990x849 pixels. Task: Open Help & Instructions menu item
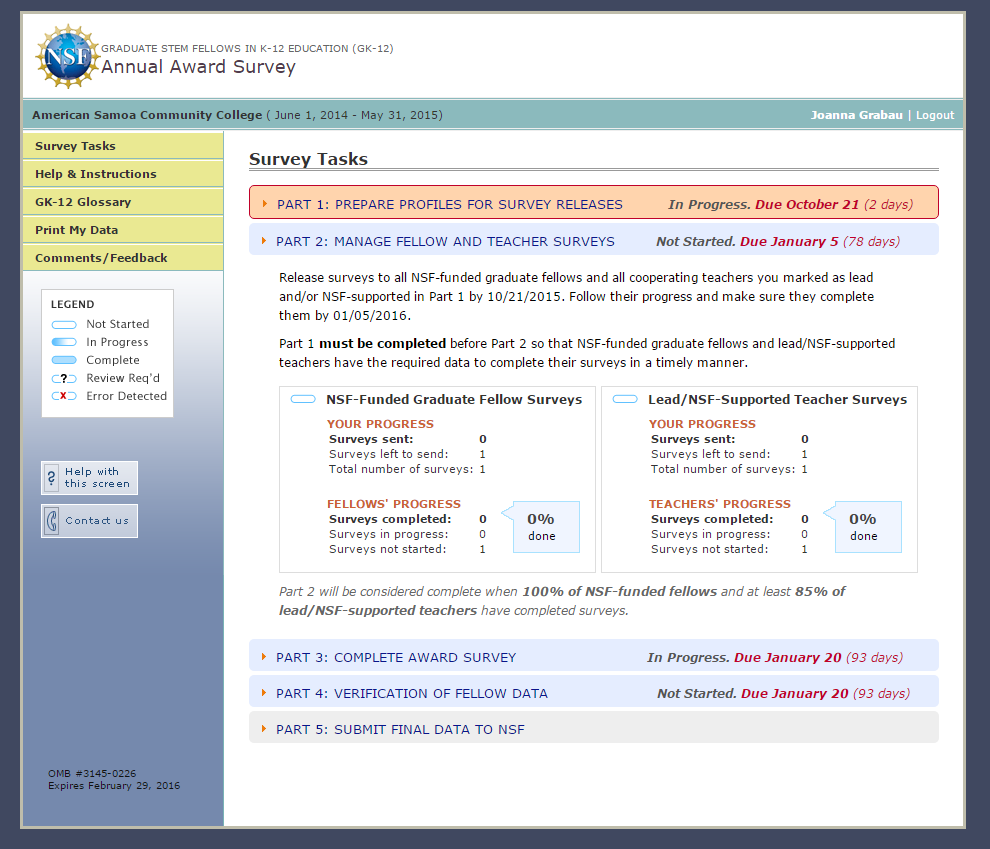95,174
